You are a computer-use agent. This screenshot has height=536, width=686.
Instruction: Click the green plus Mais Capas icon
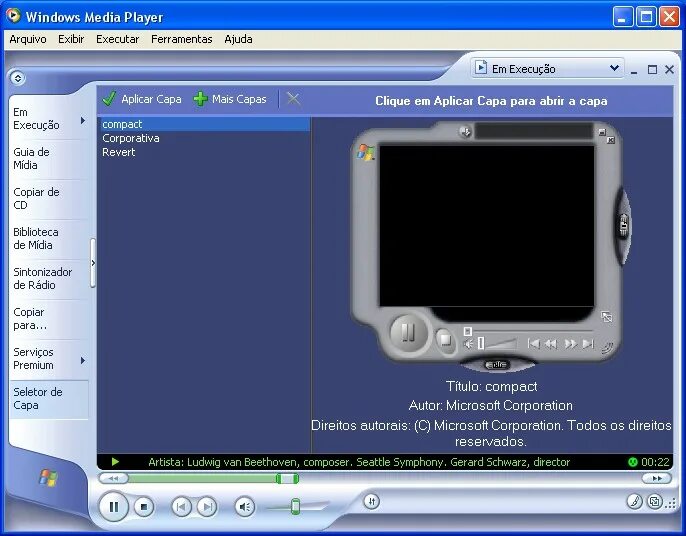point(200,99)
